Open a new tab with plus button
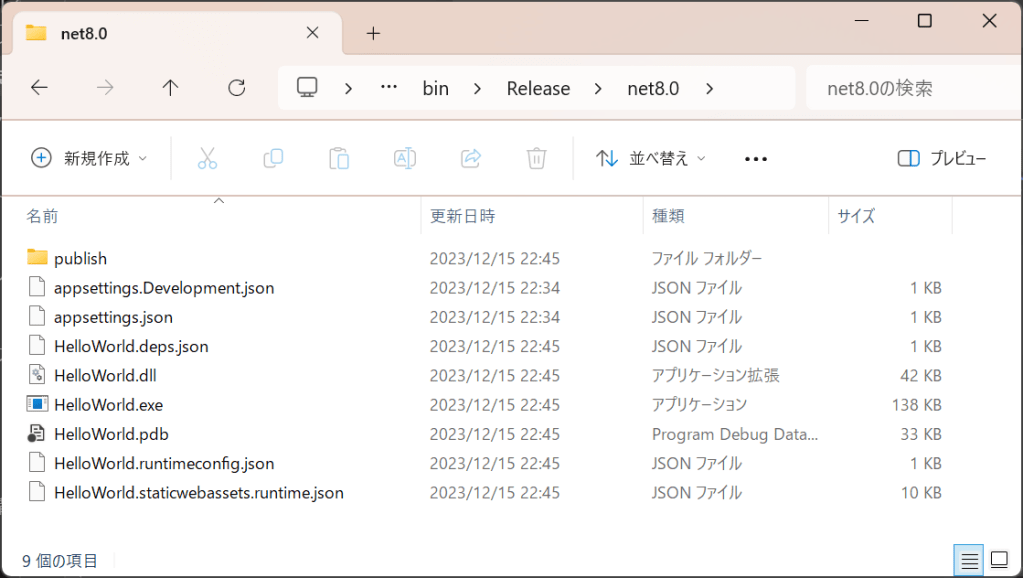The image size is (1023, 578). pos(373,33)
